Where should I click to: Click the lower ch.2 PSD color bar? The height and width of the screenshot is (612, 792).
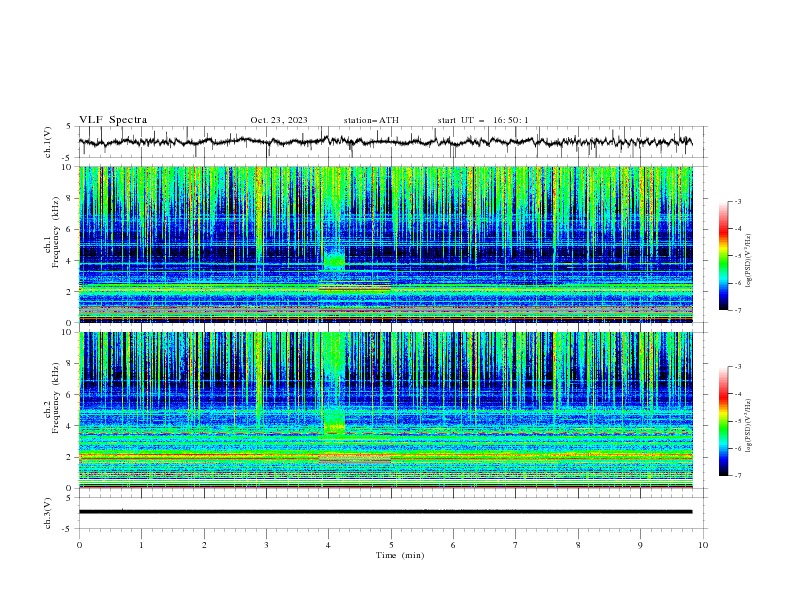tap(723, 421)
